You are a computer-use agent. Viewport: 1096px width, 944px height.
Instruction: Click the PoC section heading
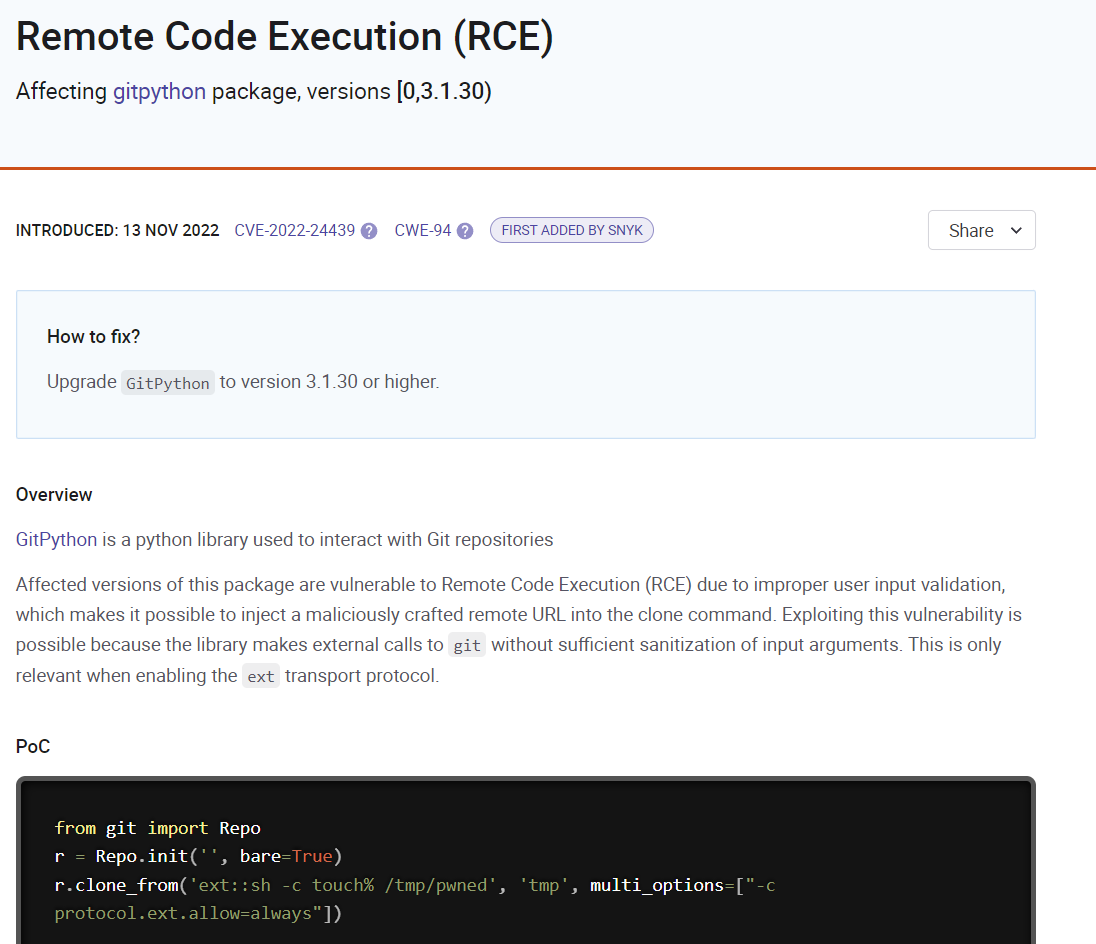33,746
